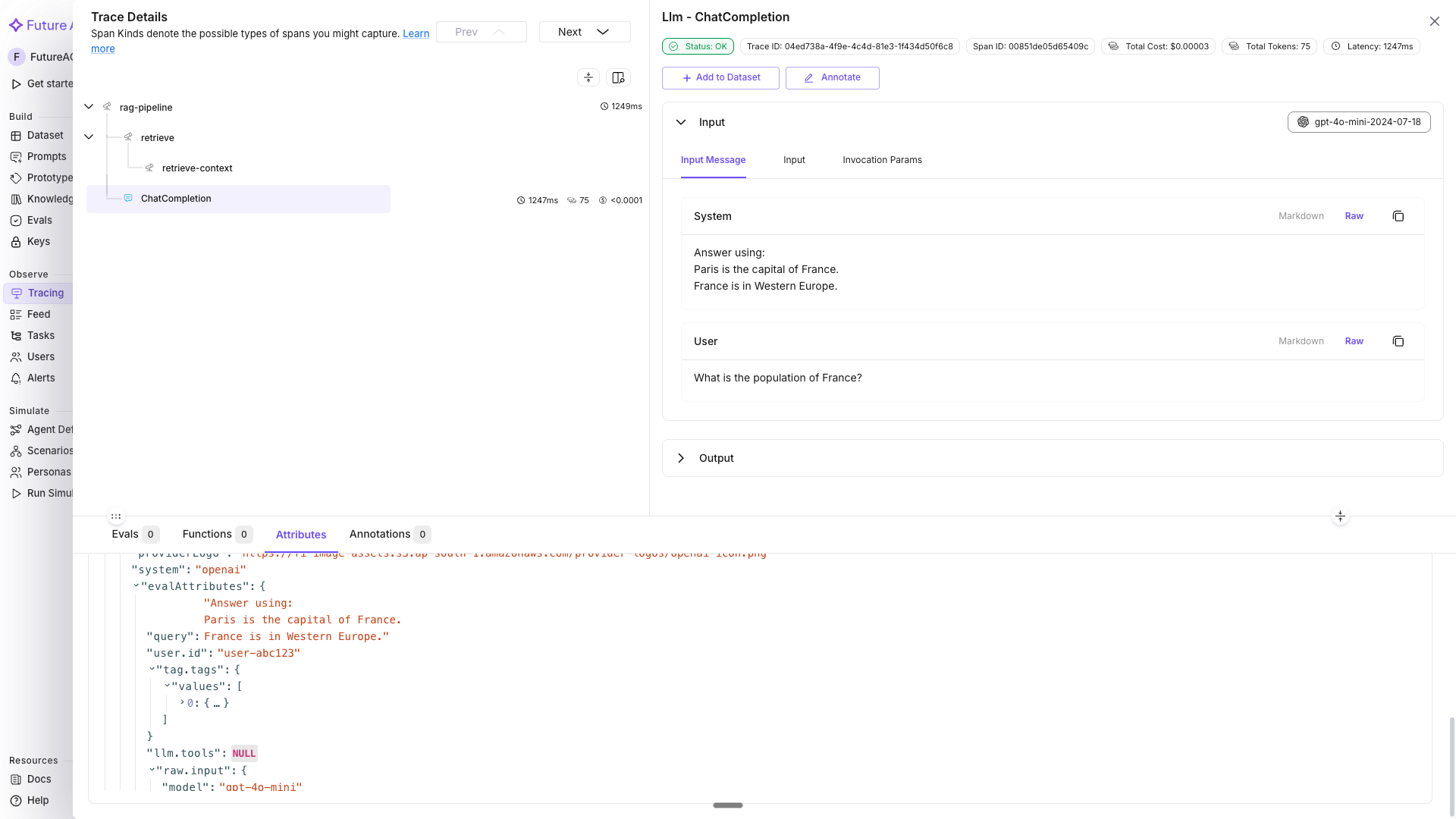The width and height of the screenshot is (1456, 819).
Task: Open the Annotations tab at the bottom
Action: [x=378, y=534]
